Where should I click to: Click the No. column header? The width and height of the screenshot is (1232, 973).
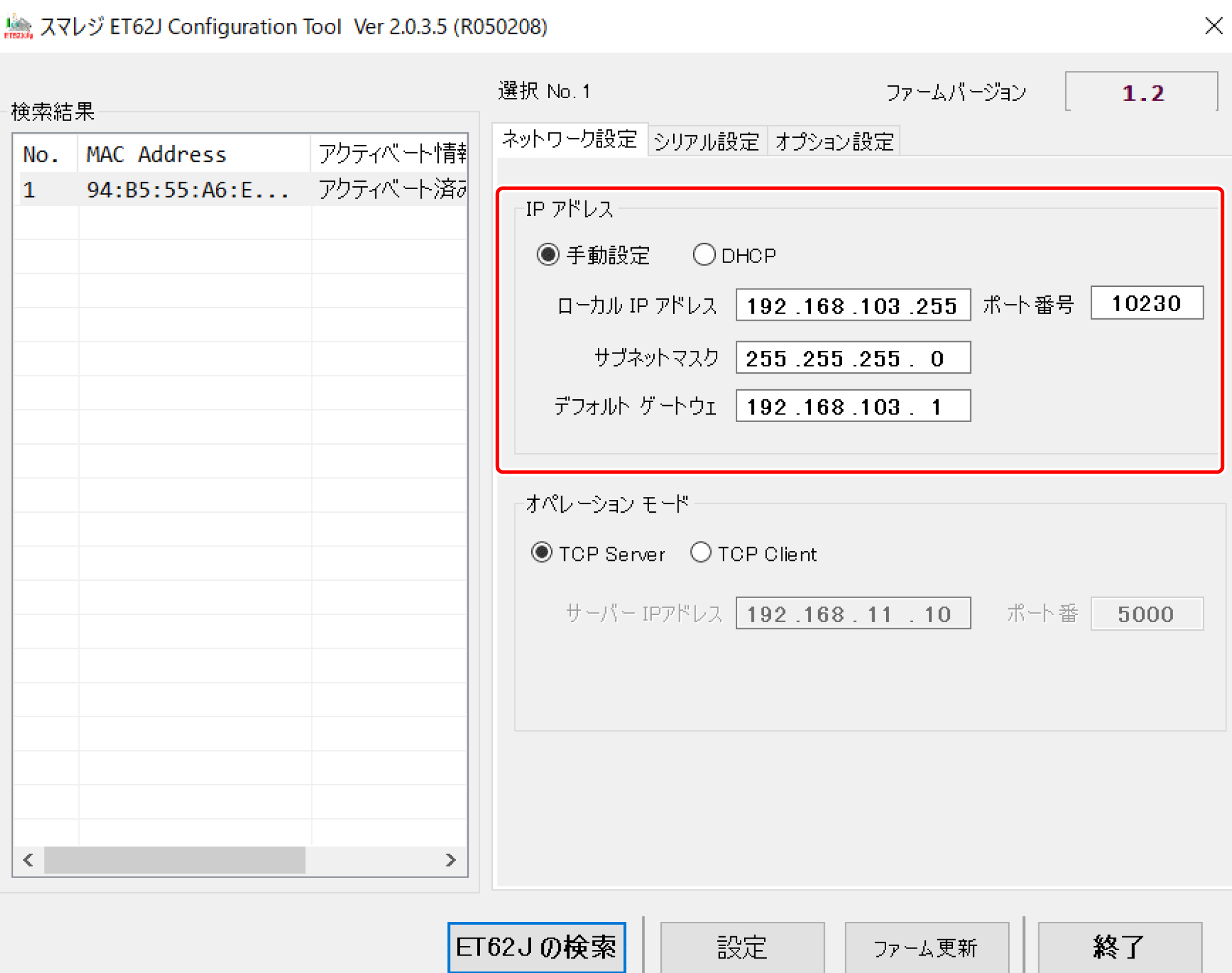[46, 154]
